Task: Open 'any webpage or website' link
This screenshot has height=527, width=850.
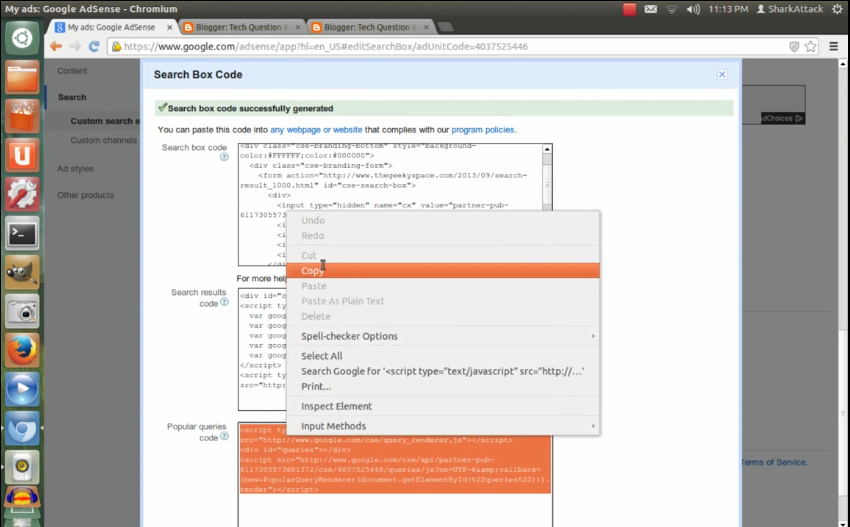Action: 316,130
